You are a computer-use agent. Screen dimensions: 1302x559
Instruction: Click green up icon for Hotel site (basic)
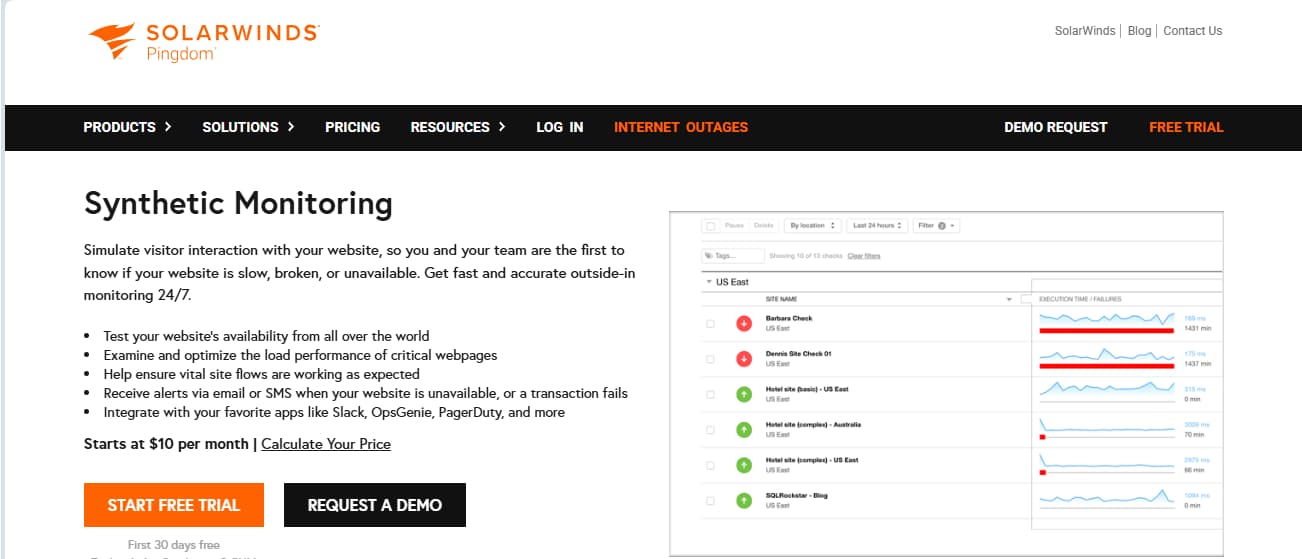[744, 394]
